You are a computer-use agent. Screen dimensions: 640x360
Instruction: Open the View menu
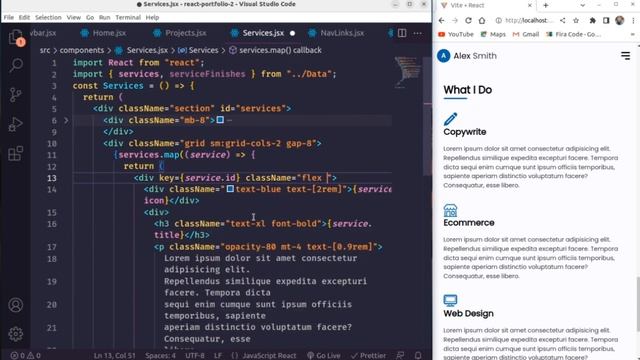[73, 18]
